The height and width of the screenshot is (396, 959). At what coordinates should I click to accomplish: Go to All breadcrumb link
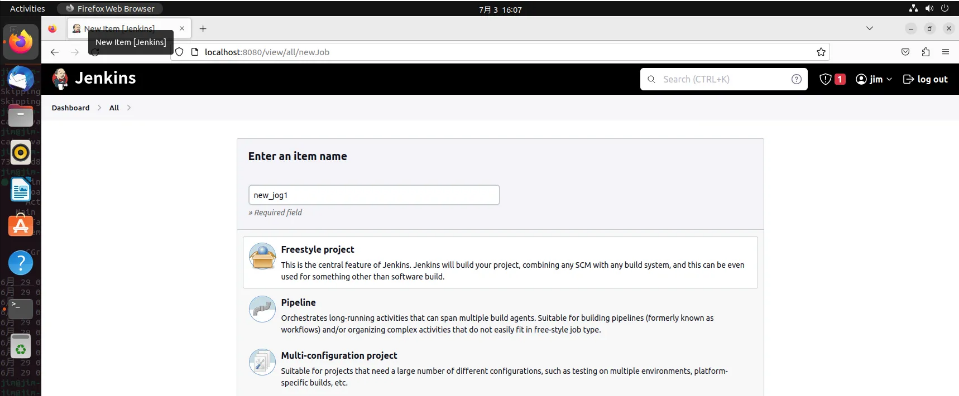pyautogui.click(x=114, y=108)
